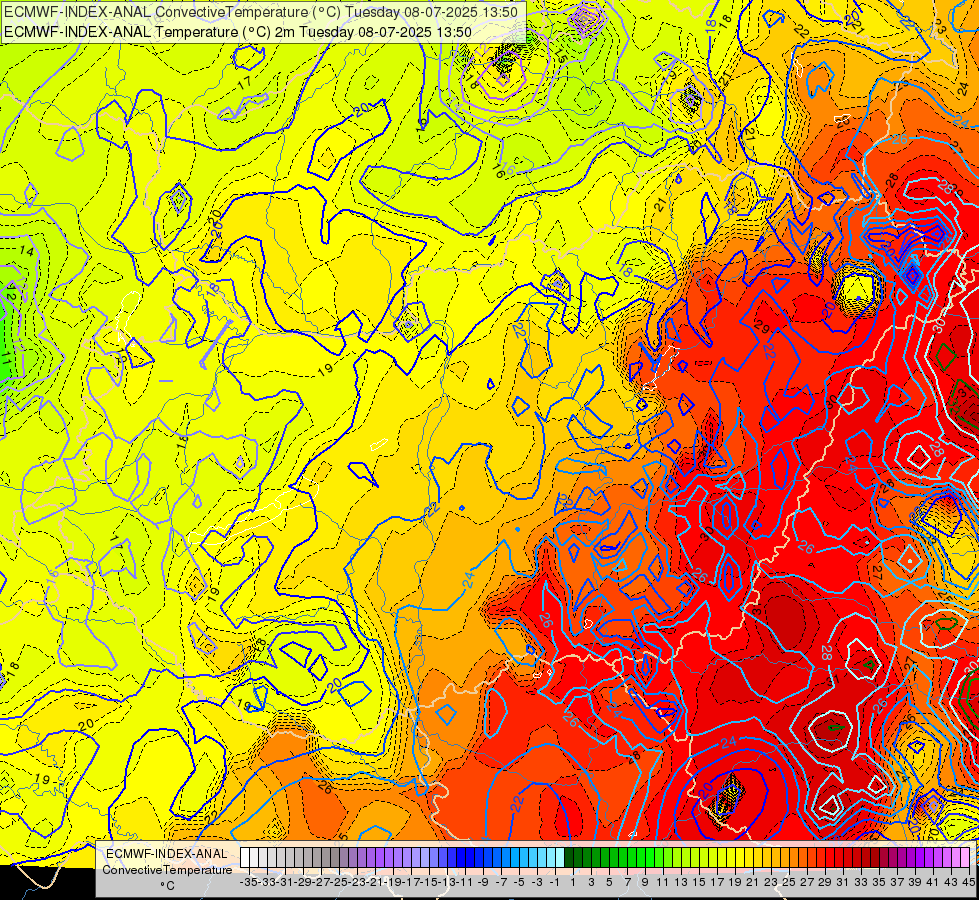Screen dimensions: 979x900
Task: Select the white legend swatch above -35
Action: click(x=245, y=858)
